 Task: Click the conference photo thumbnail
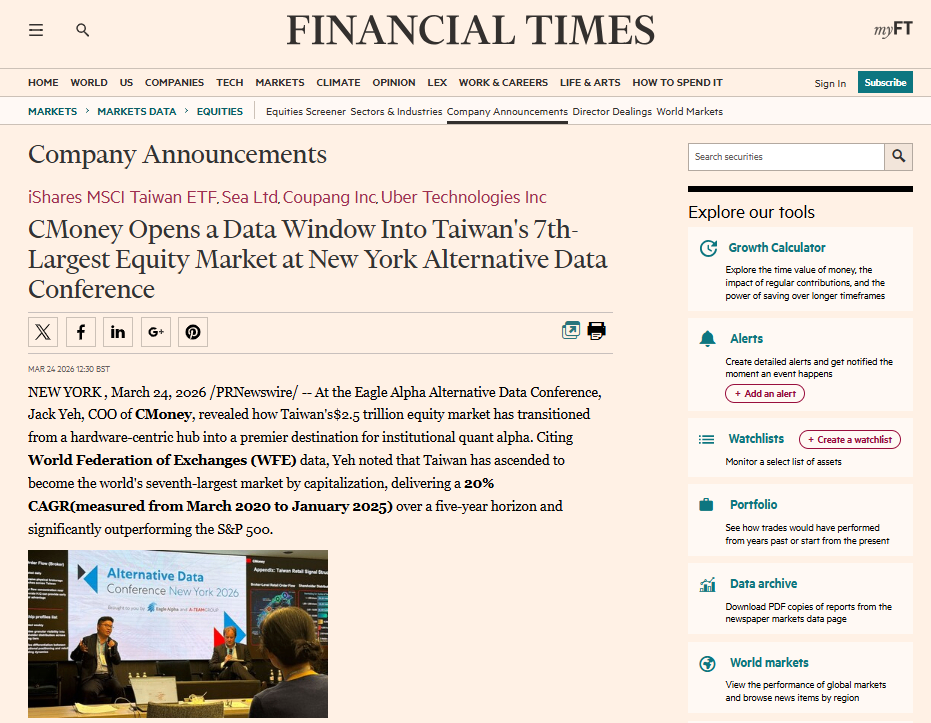[x=178, y=634]
